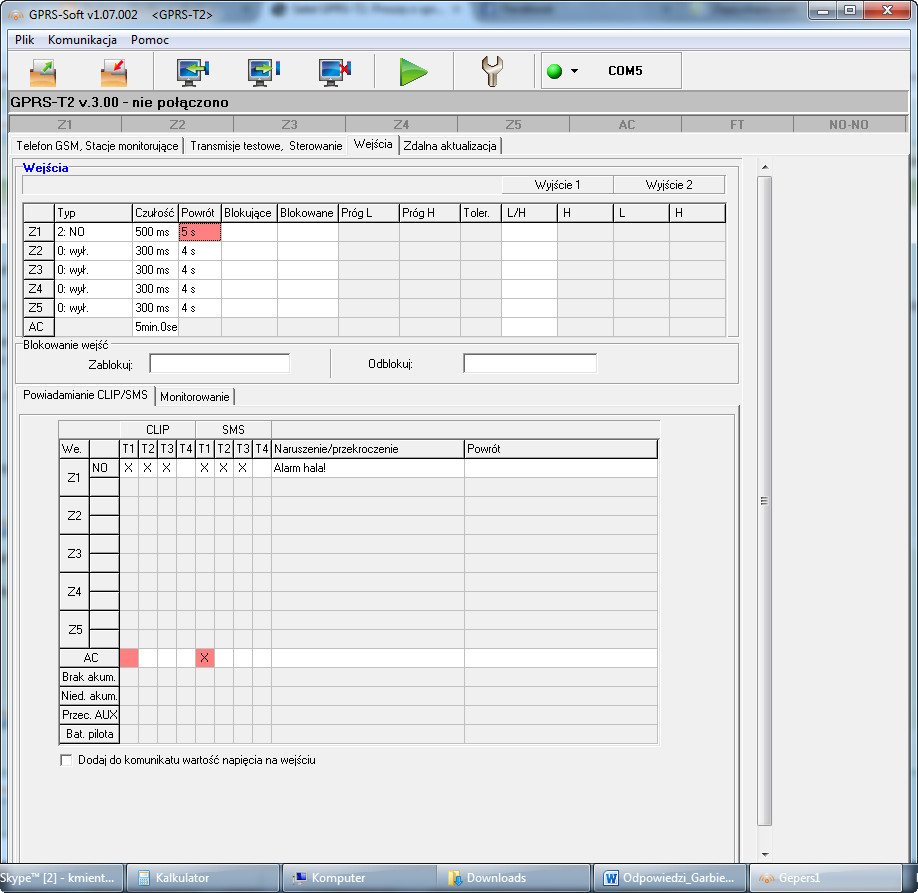Click highlighted Z1 Powrót cell '5 s'
Image resolution: width=918 pixels, height=893 pixels.
200,232
